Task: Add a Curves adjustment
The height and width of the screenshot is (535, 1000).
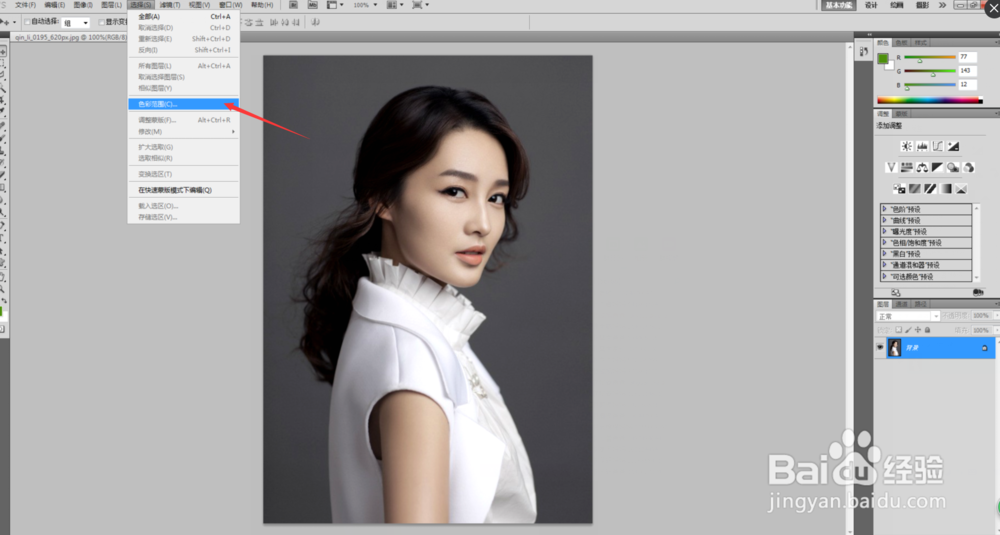Action: pos(938,147)
